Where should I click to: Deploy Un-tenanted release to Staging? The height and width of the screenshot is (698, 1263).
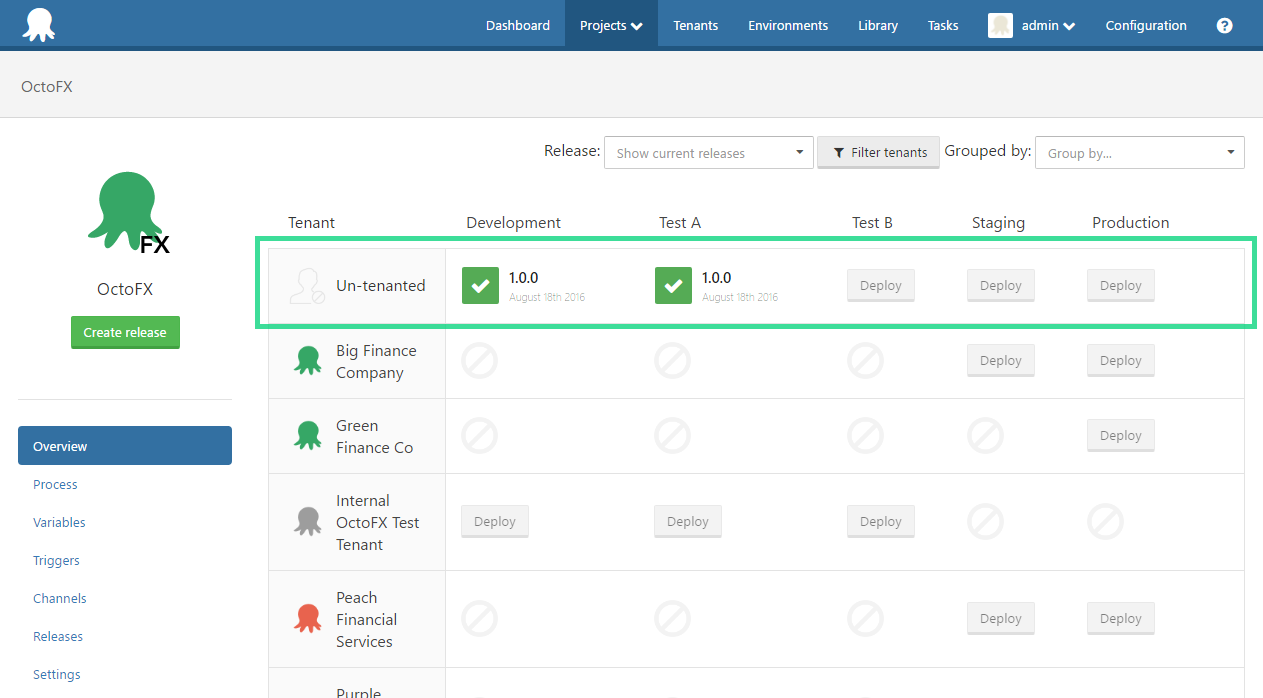pyautogui.click(x=1000, y=285)
